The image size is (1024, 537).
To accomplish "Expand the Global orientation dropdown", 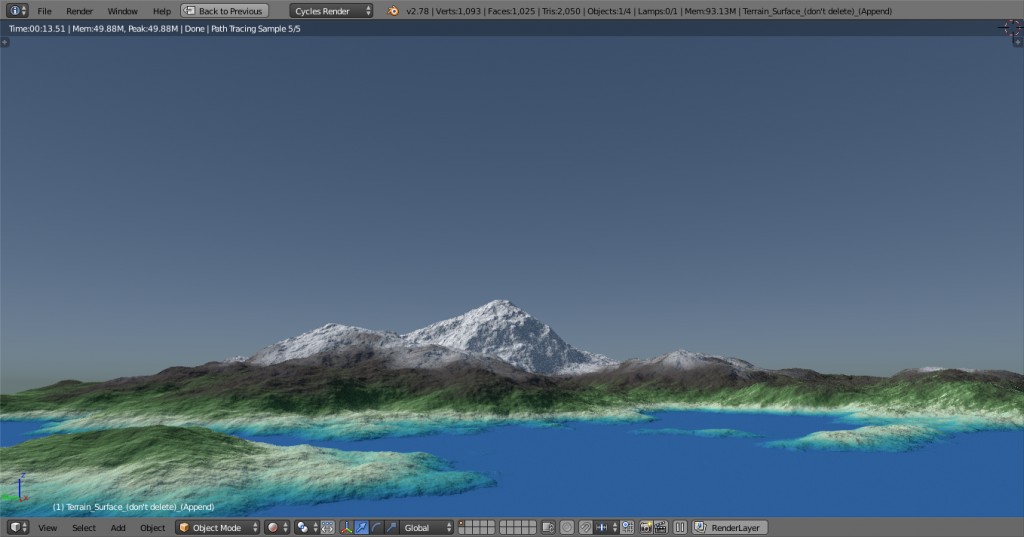I will (427, 527).
